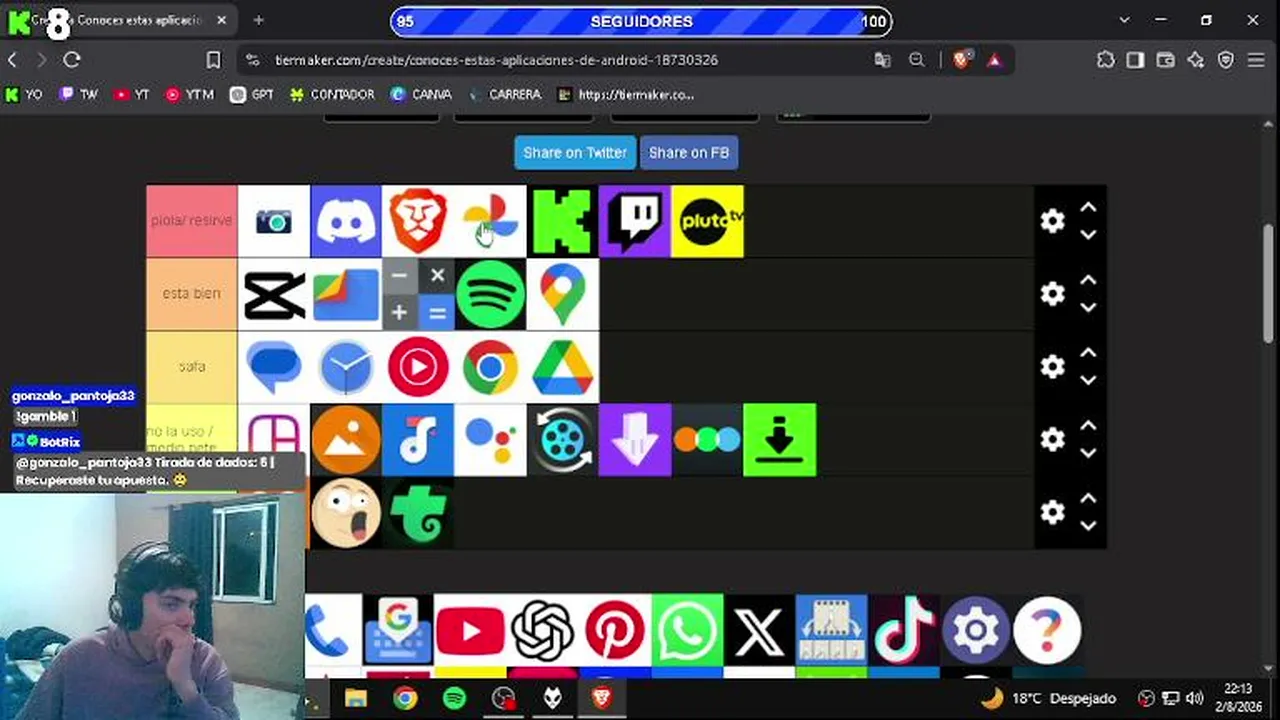Open the Brave main hamburger menu
The width and height of the screenshot is (1280, 720).
coord(1256,60)
